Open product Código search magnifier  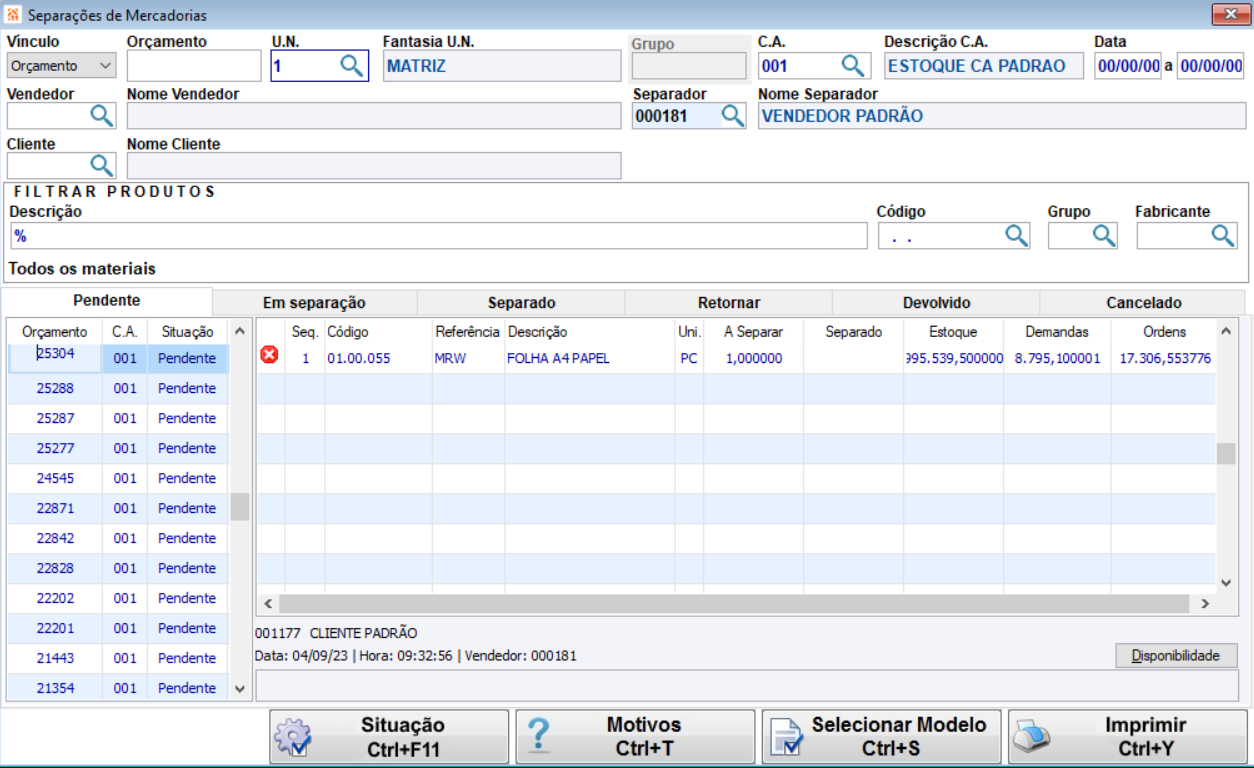pyautogui.click(x=1016, y=236)
